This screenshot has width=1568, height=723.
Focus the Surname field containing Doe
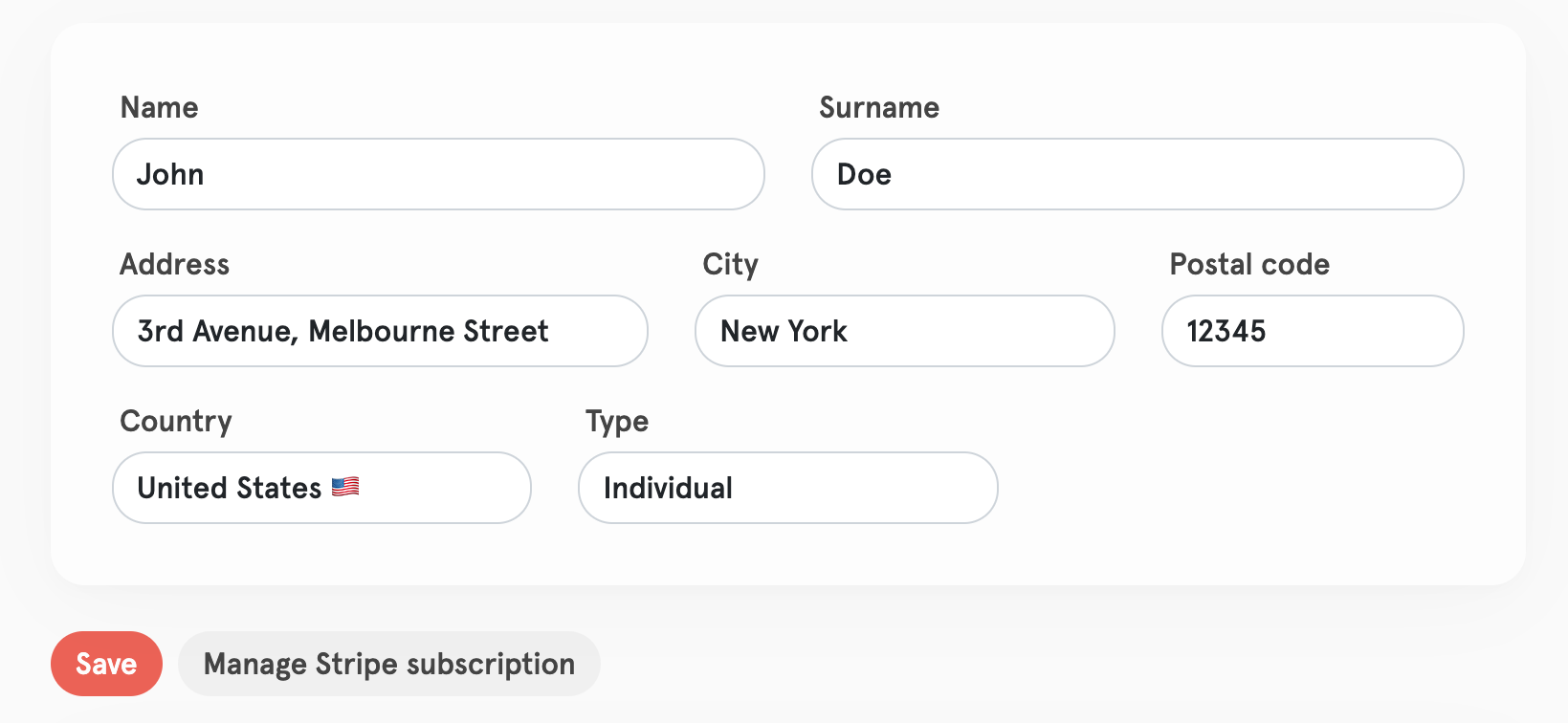1137,174
